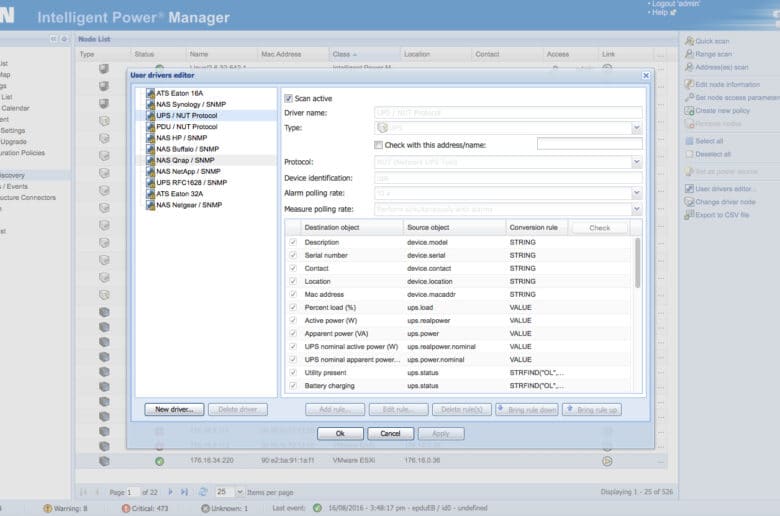780x516 pixels.
Task: Close the User drivers editor dialog
Action: (646, 75)
